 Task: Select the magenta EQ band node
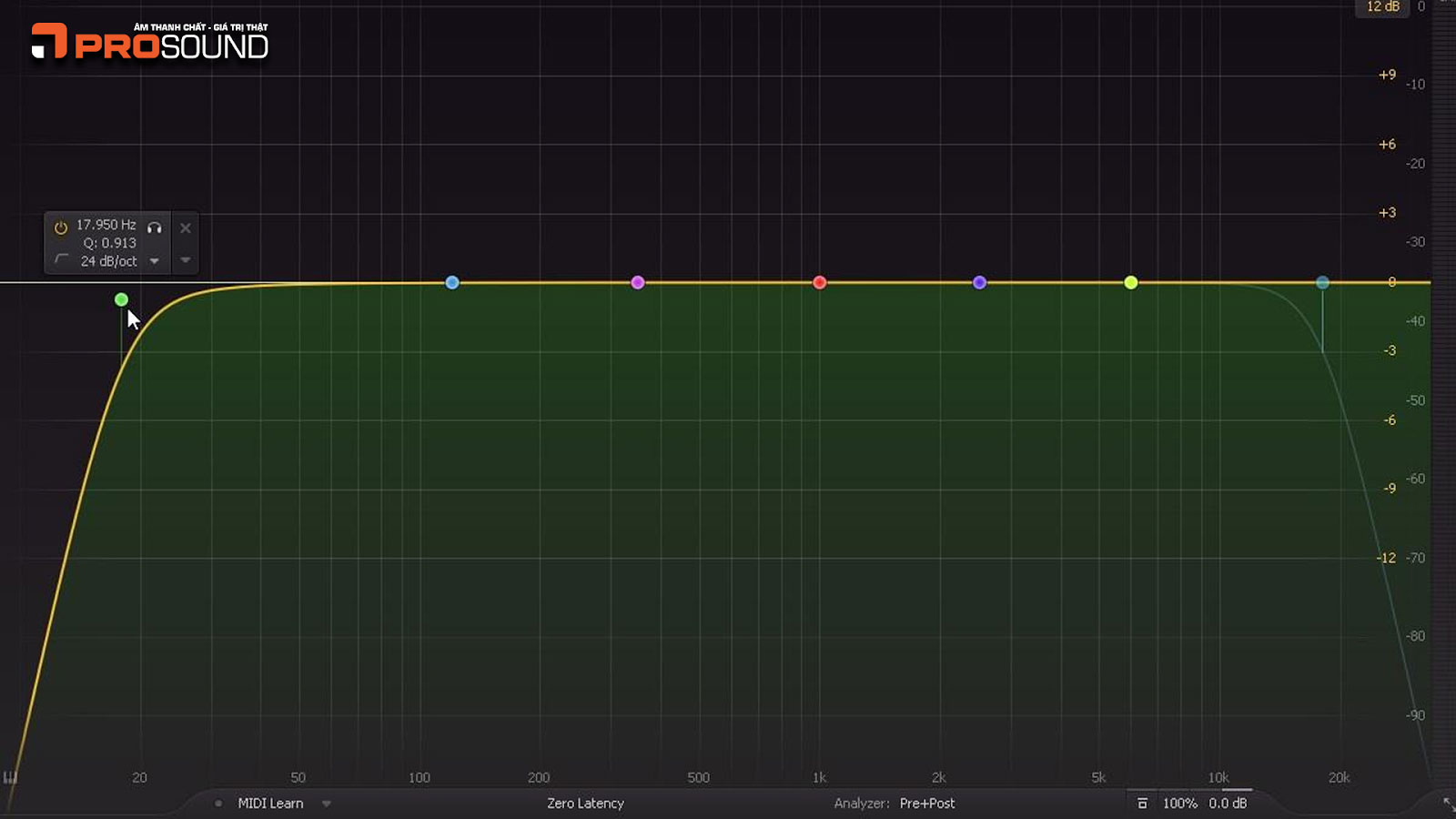point(638,283)
